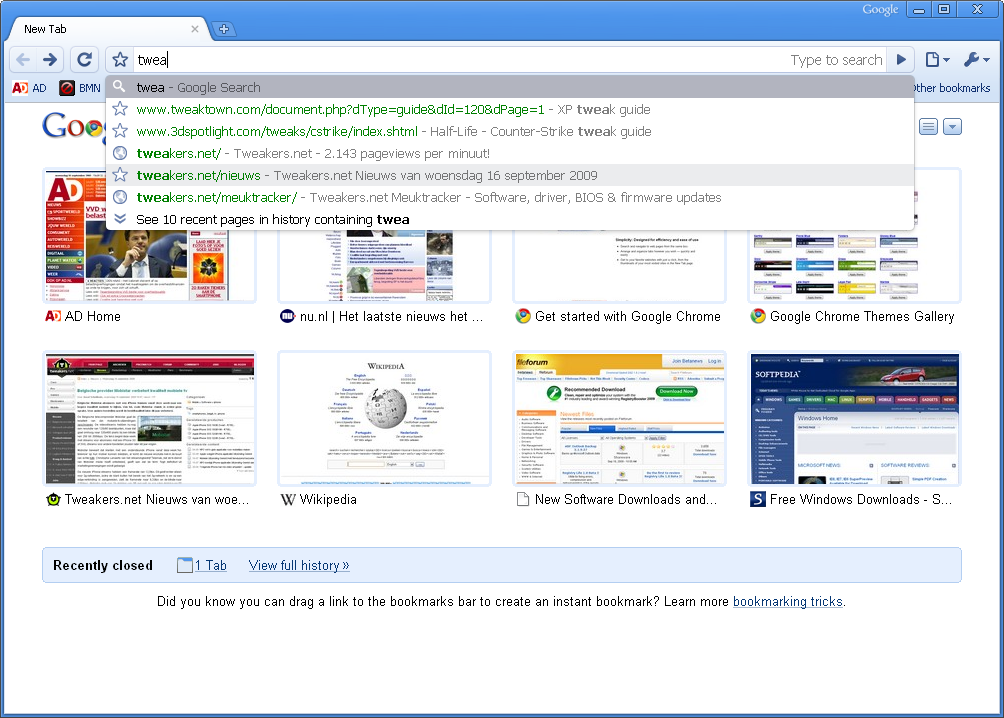
Task: Bookmark this page with the star icon
Action: tap(120, 60)
